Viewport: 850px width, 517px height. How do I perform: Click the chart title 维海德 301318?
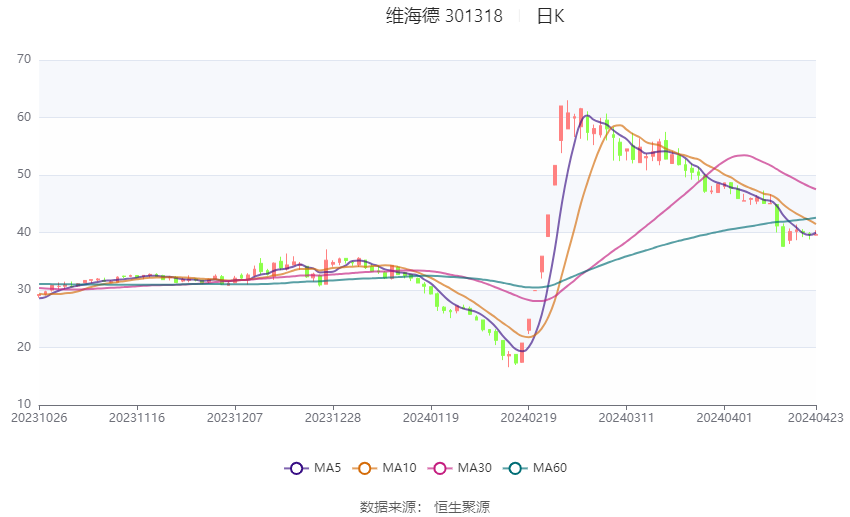(x=444, y=16)
